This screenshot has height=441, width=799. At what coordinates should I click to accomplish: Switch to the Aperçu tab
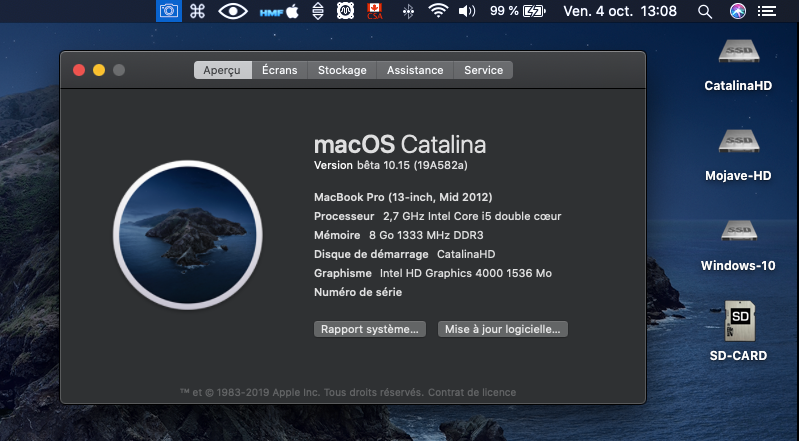pos(223,70)
